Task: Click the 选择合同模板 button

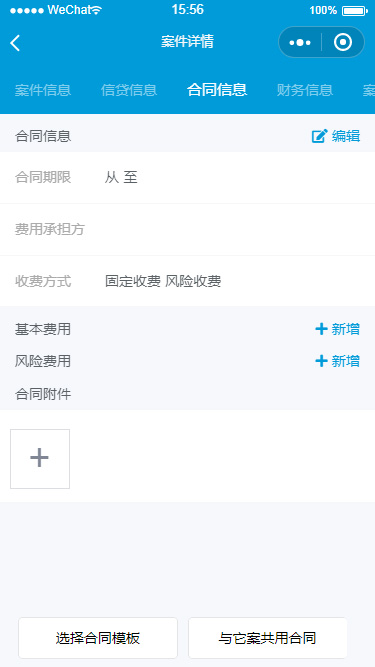Action: pyautogui.click(x=98, y=638)
